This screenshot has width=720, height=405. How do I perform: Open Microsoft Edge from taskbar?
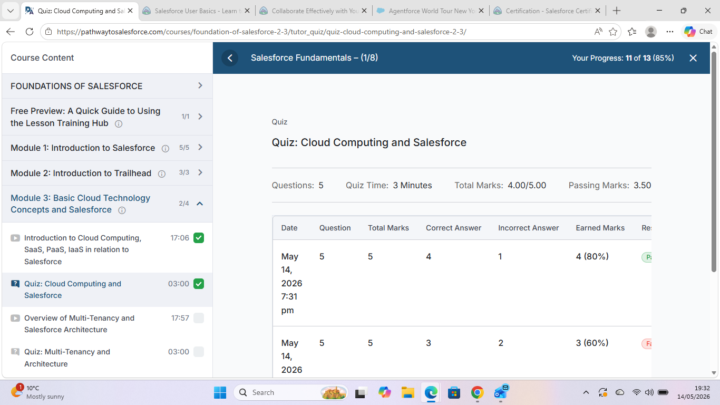pyautogui.click(x=431, y=393)
